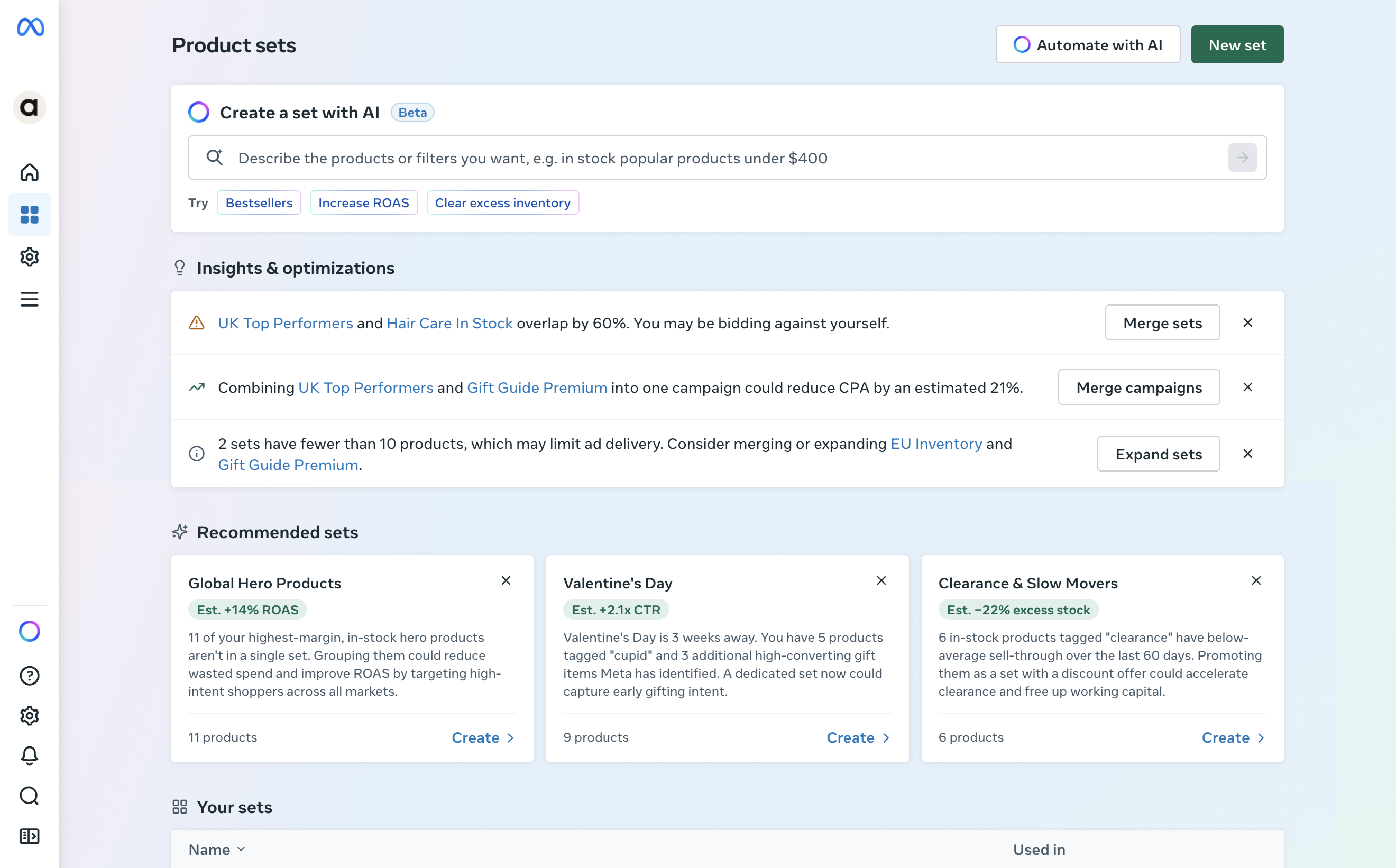Open the Home icon in the sidebar
The width and height of the screenshot is (1396, 868).
coord(29,172)
